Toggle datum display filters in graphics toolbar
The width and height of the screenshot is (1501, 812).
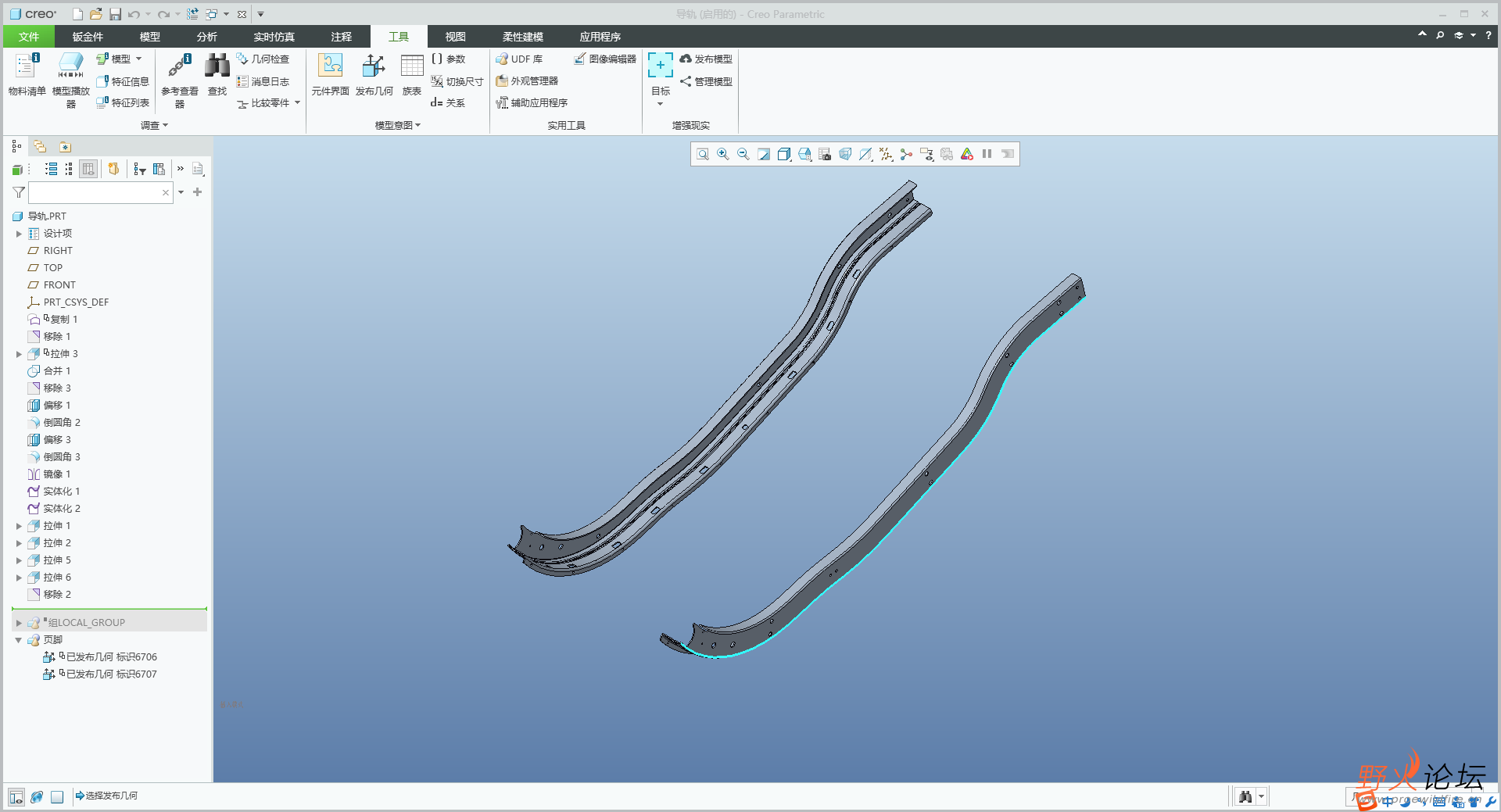click(886, 155)
